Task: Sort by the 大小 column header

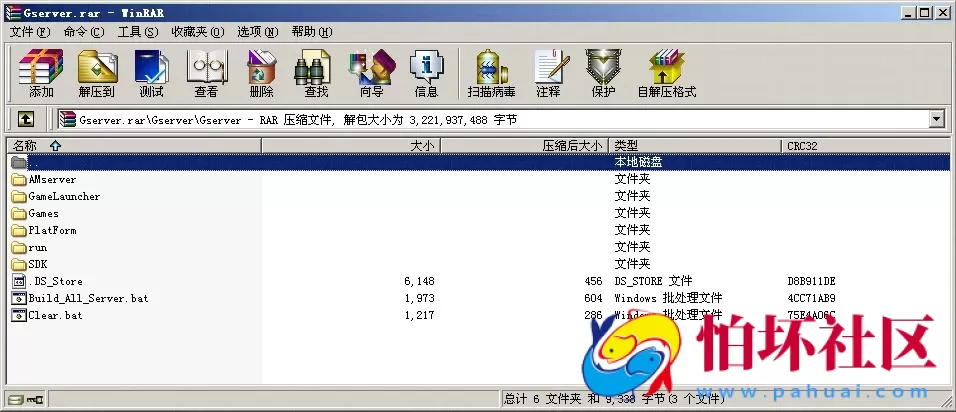Action: pos(351,146)
